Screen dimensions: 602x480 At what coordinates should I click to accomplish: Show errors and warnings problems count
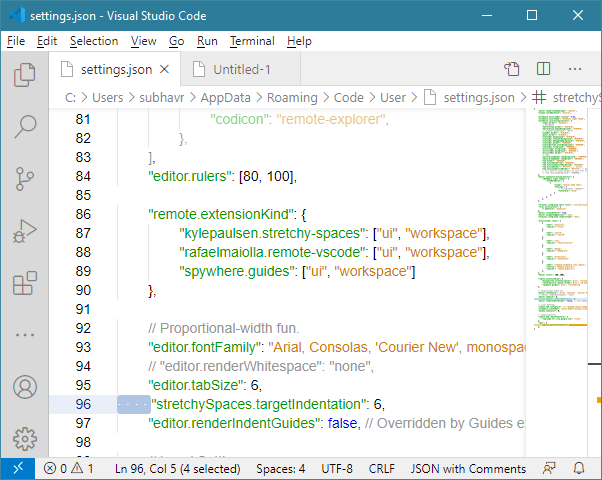[x=68, y=468]
